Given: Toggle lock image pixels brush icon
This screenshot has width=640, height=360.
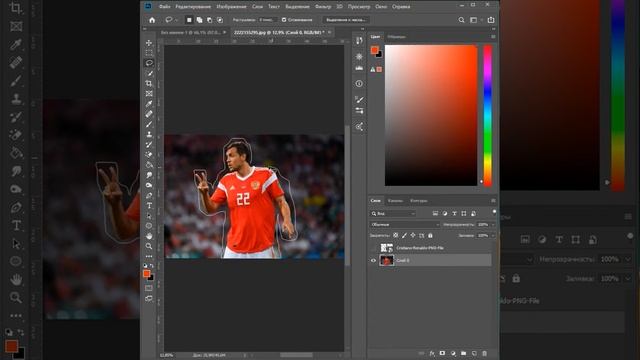Looking at the screenshot, I should pos(404,236).
